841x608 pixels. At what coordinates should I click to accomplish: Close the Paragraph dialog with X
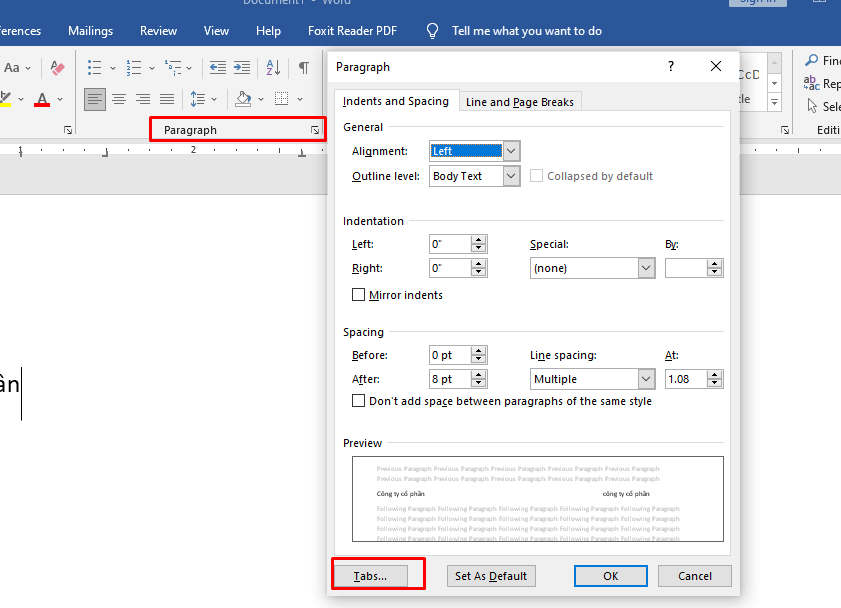coord(715,66)
